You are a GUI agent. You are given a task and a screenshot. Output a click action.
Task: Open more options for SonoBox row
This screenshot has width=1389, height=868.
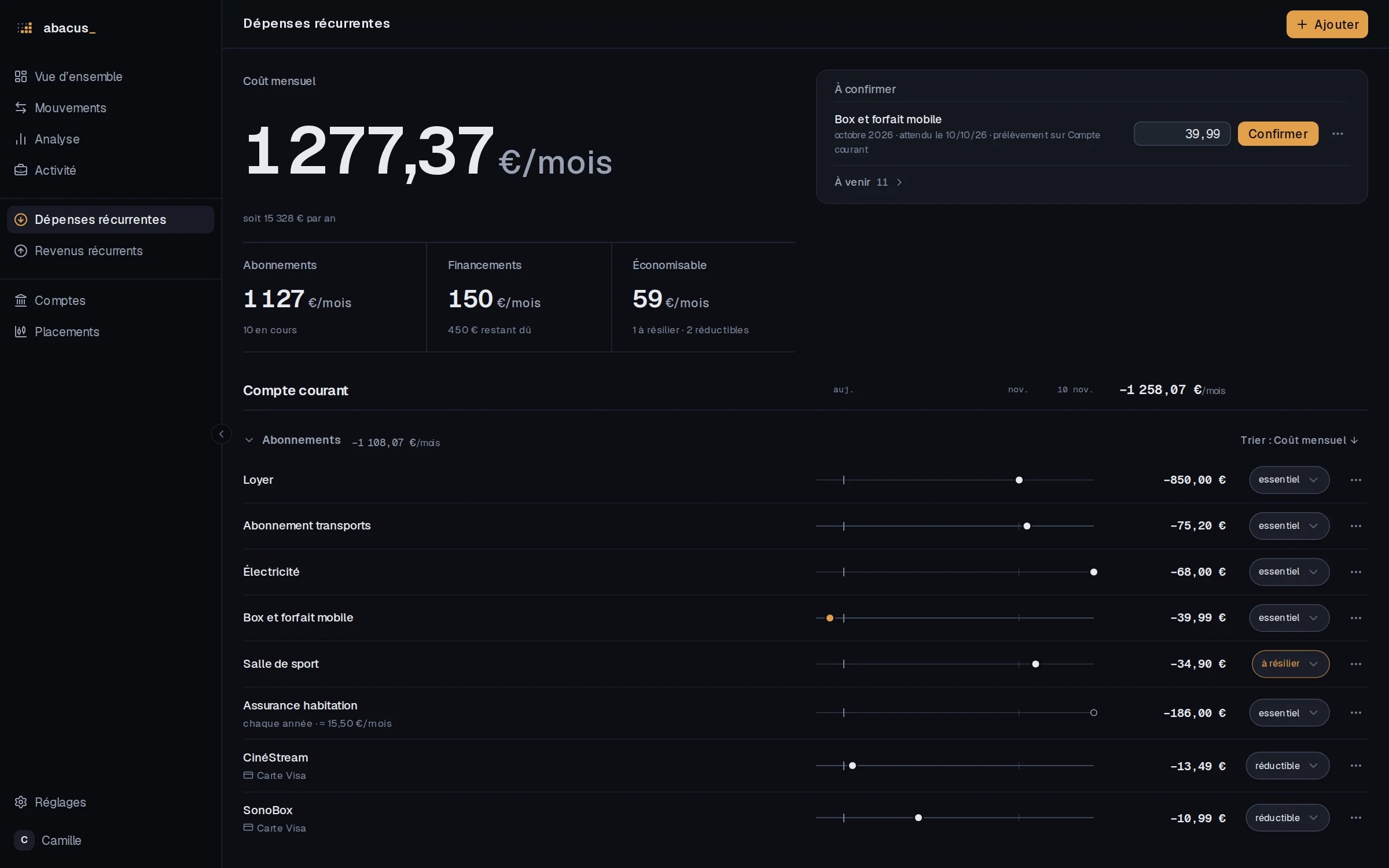pos(1355,818)
